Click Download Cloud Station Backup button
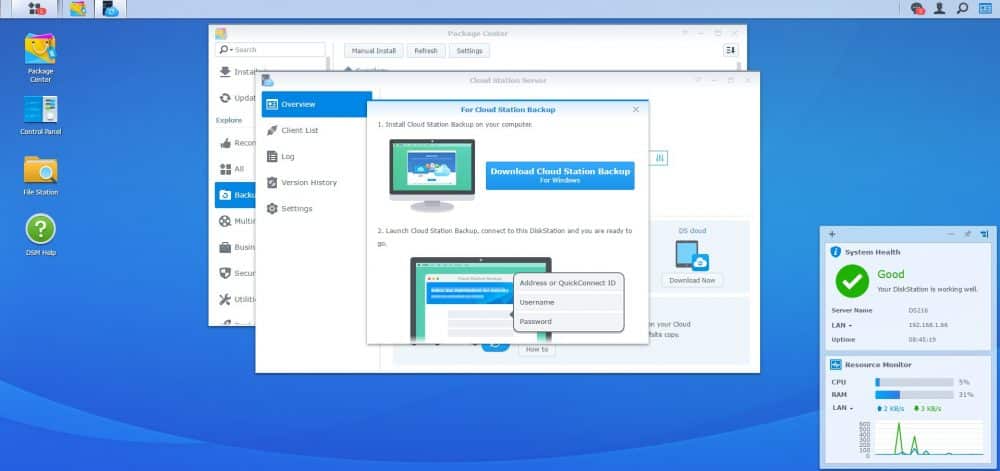 click(560, 175)
